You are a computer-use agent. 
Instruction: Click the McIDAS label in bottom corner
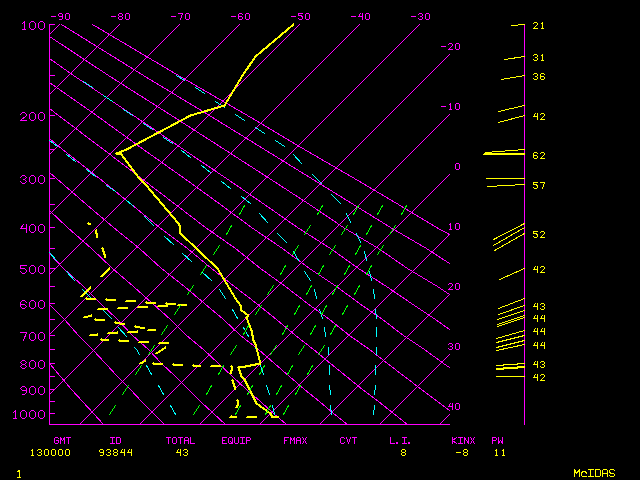point(593,473)
